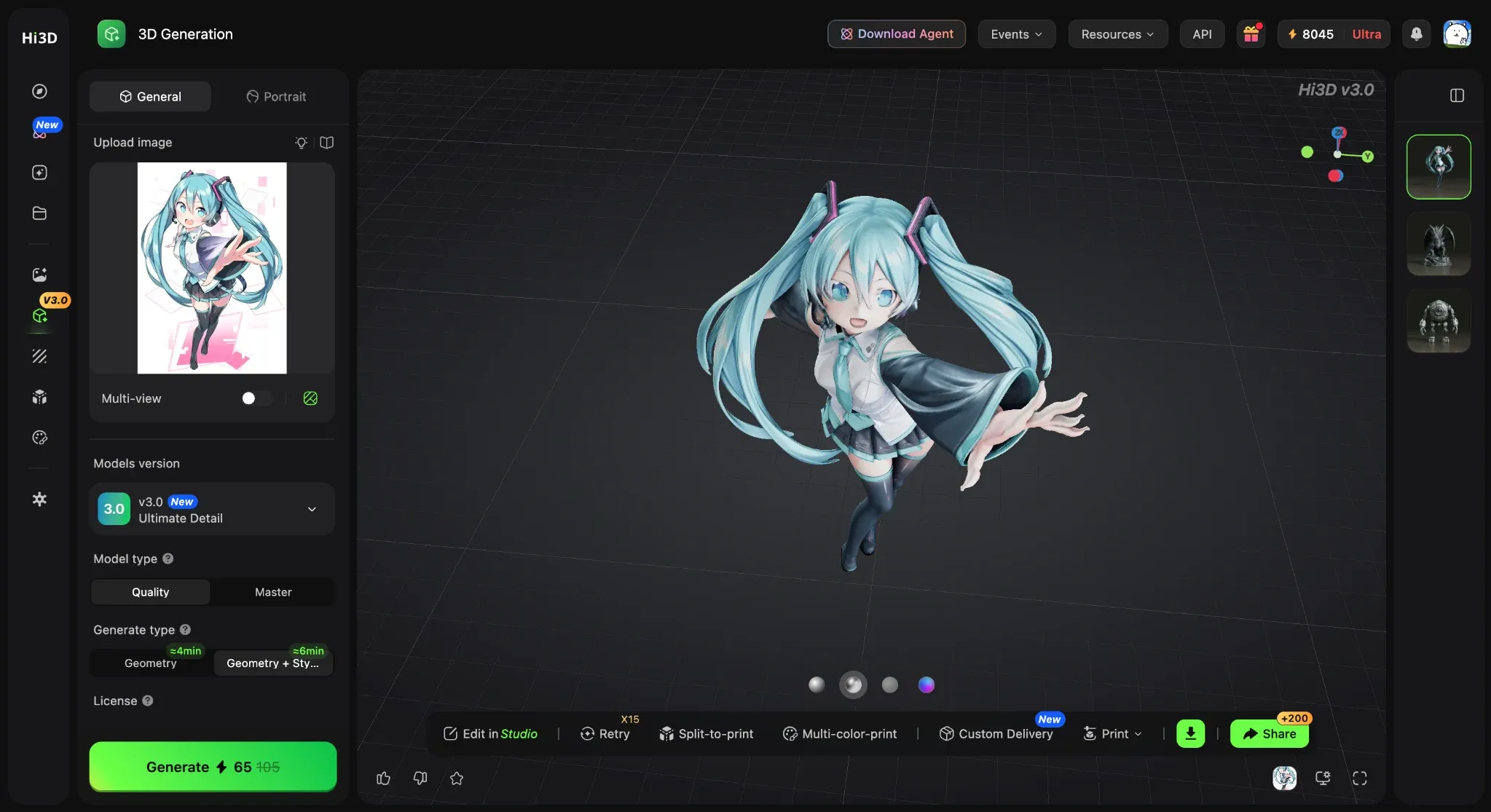Viewport: 1491px width, 812px height.
Task: Click the star favorite icon
Action: pyautogui.click(x=457, y=779)
